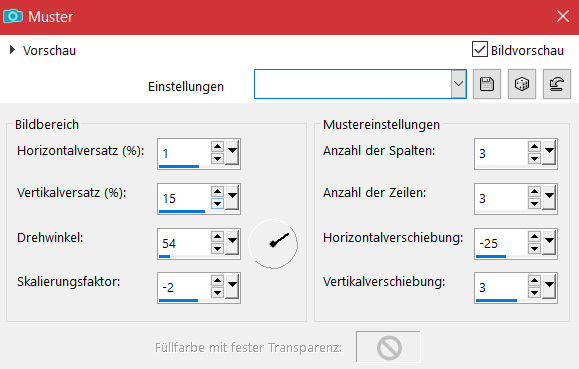Open the Skalierungsfaktor slider dropdown arrow
Screen dimensions: 579x369
232,286
